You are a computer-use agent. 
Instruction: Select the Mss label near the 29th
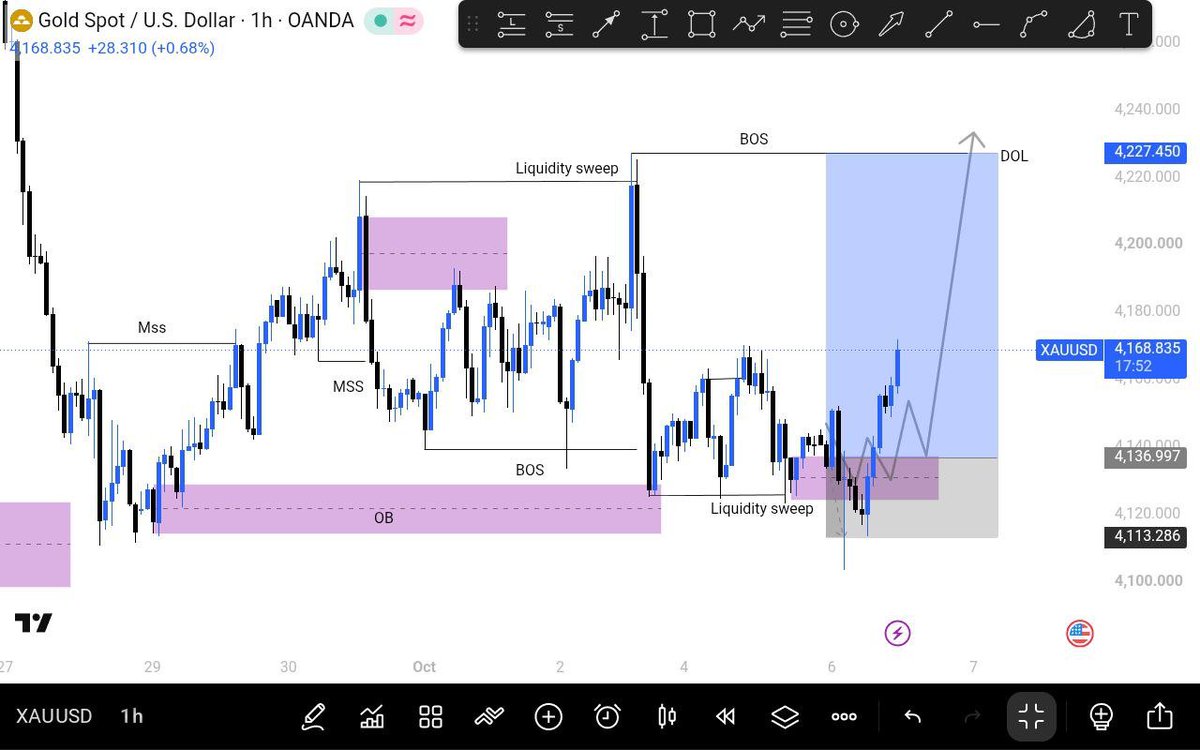pyautogui.click(x=152, y=327)
